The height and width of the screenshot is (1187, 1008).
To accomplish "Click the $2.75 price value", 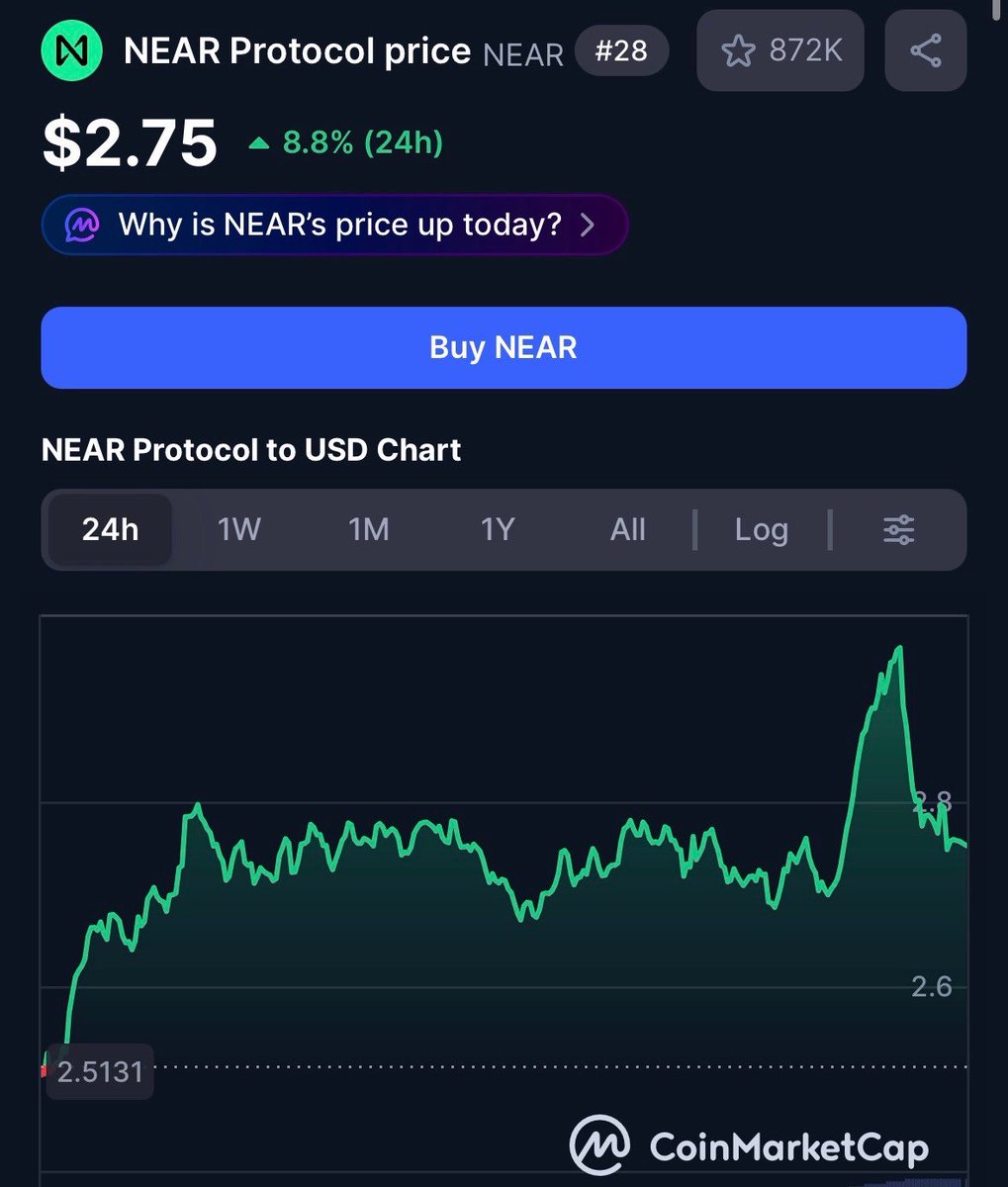I will tap(130, 142).
